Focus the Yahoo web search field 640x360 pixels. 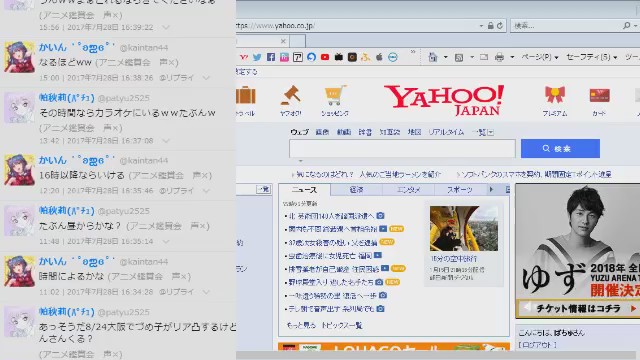[402, 149]
